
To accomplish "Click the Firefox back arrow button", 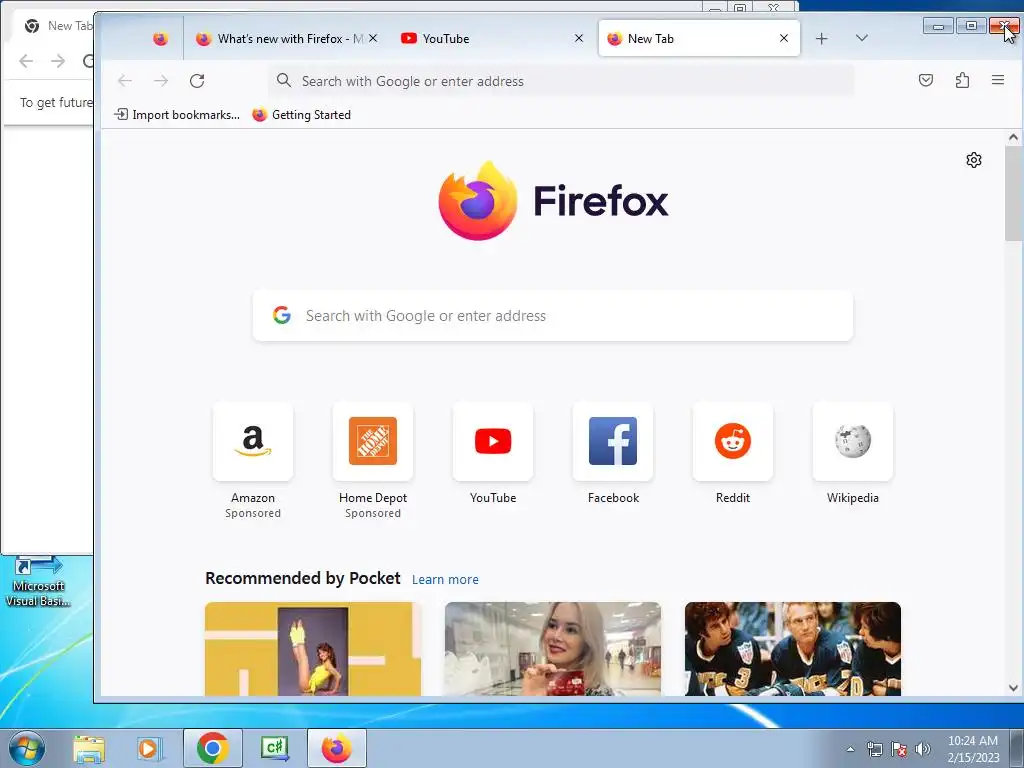I will [x=125, y=81].
